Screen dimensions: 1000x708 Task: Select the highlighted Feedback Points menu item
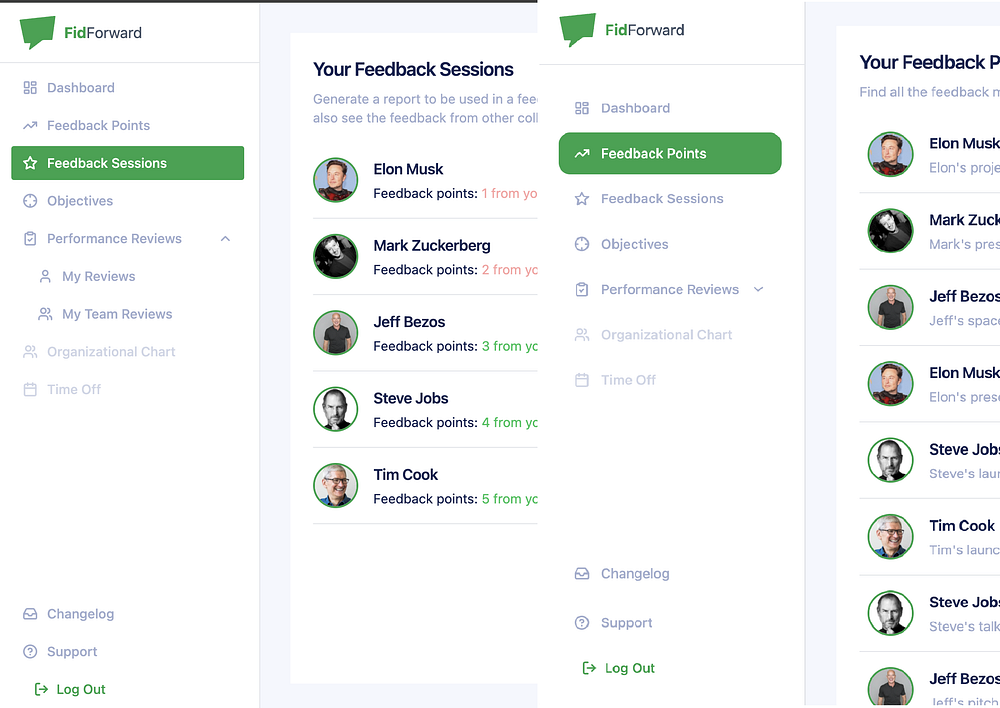coord(670,154)
